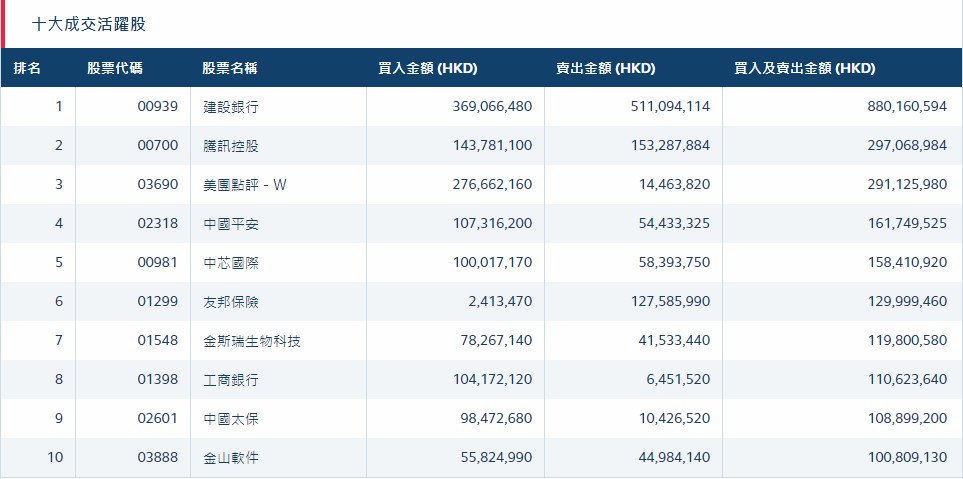The image size is (963, 479).
Task: Click total amount 100,809,130
Action: 907,458
